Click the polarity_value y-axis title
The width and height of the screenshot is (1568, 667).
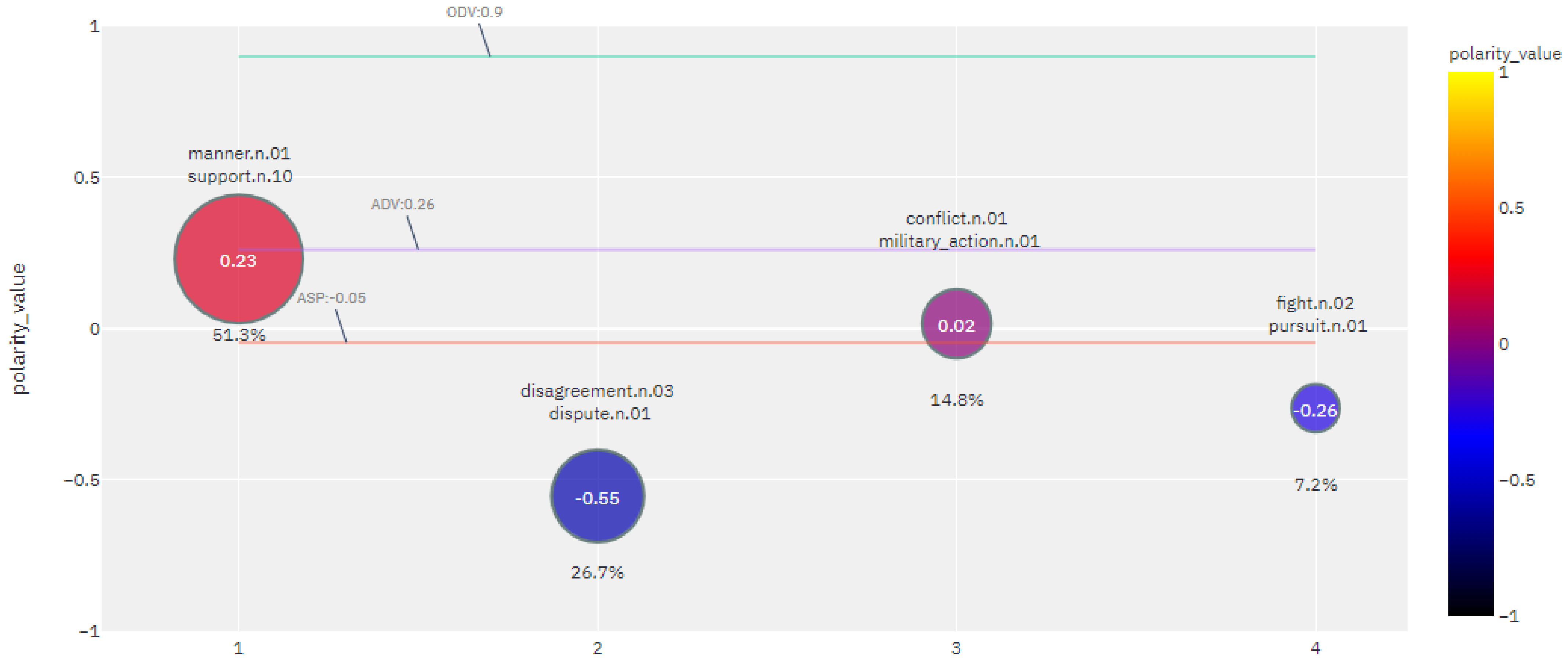point(19,329)
